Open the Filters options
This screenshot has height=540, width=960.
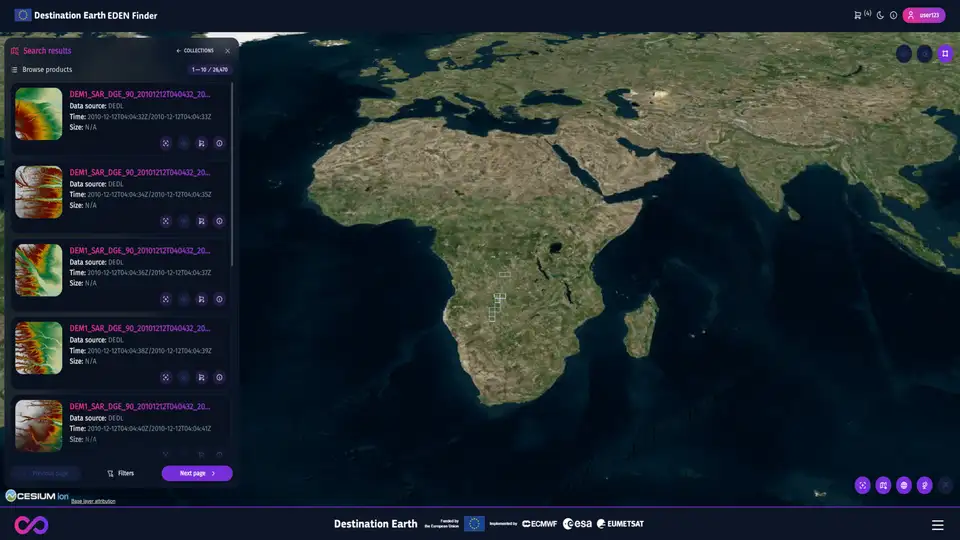tap(120, 473)
